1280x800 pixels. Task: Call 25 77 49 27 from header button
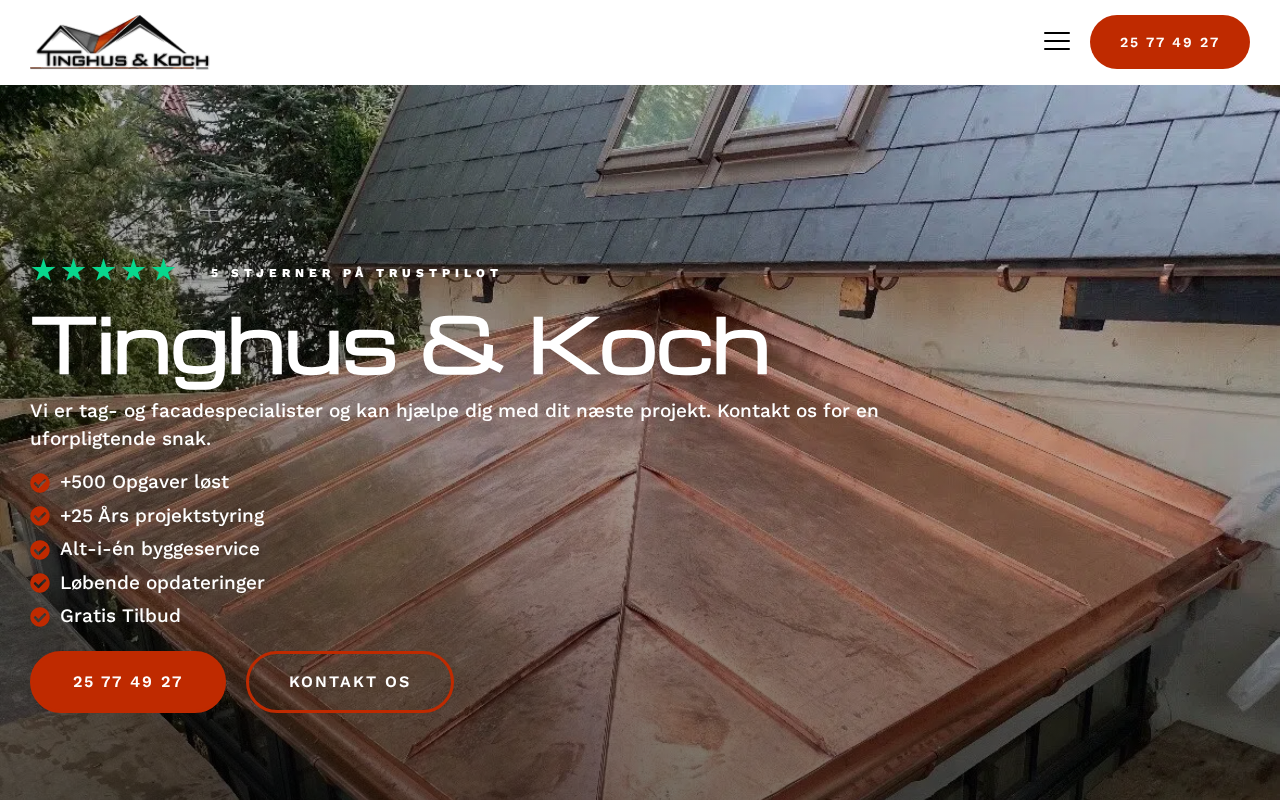(1170, 42)
